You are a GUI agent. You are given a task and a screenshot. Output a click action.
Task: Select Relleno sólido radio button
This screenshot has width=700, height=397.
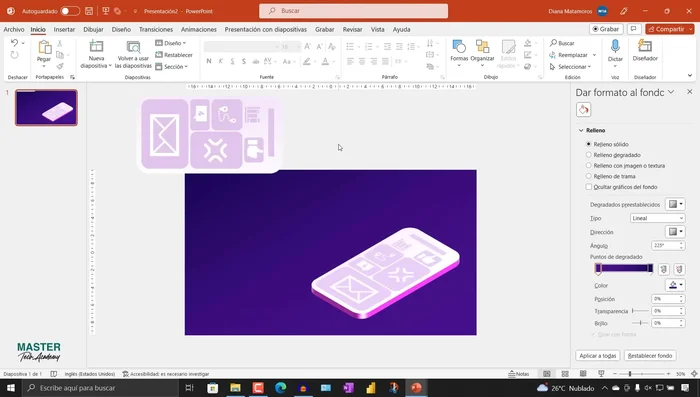pyautogui.click(x=588, y=144)
